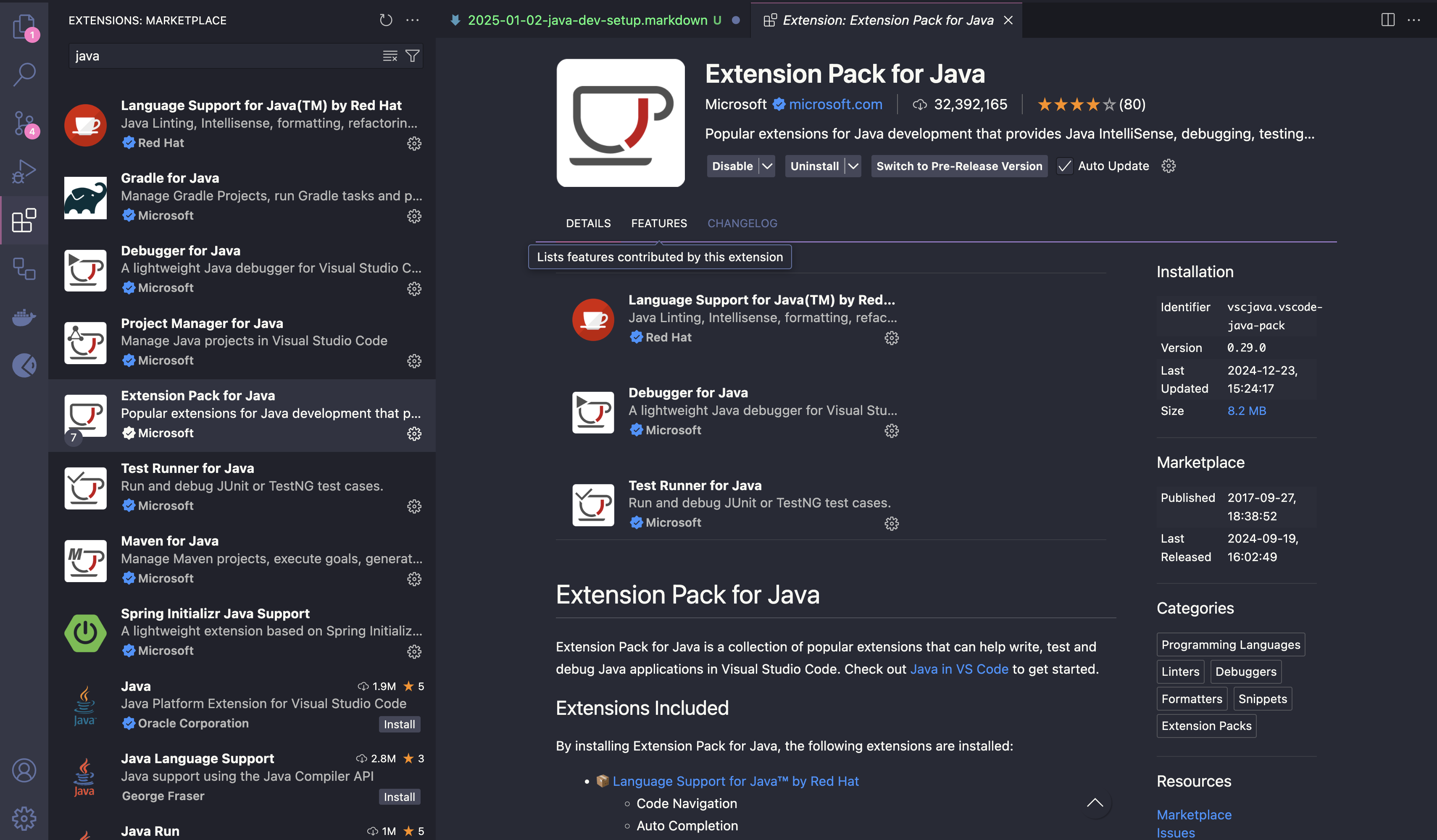Open the Explorer view in activity bar
The image size is (1437, 840).
[x=24, y=26]
